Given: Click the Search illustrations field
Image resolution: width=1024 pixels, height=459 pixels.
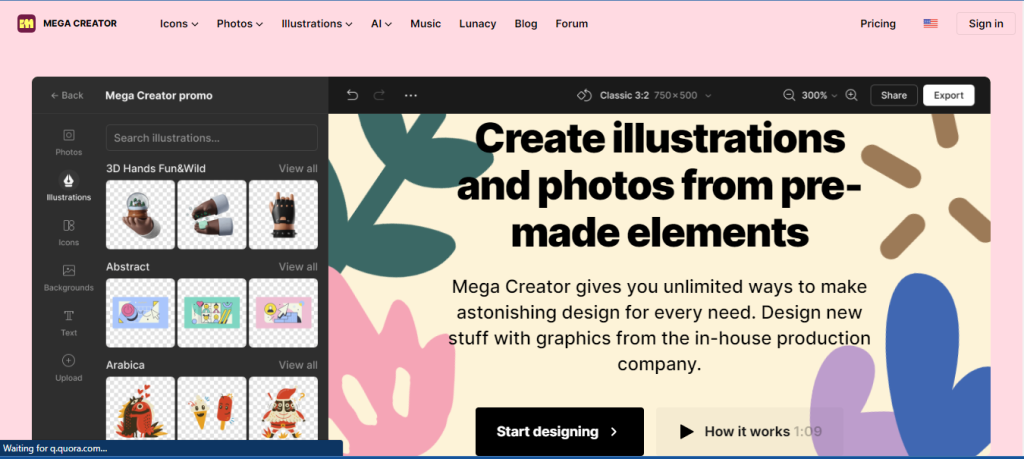Looking at the screenshot, I should click(212, 138).
